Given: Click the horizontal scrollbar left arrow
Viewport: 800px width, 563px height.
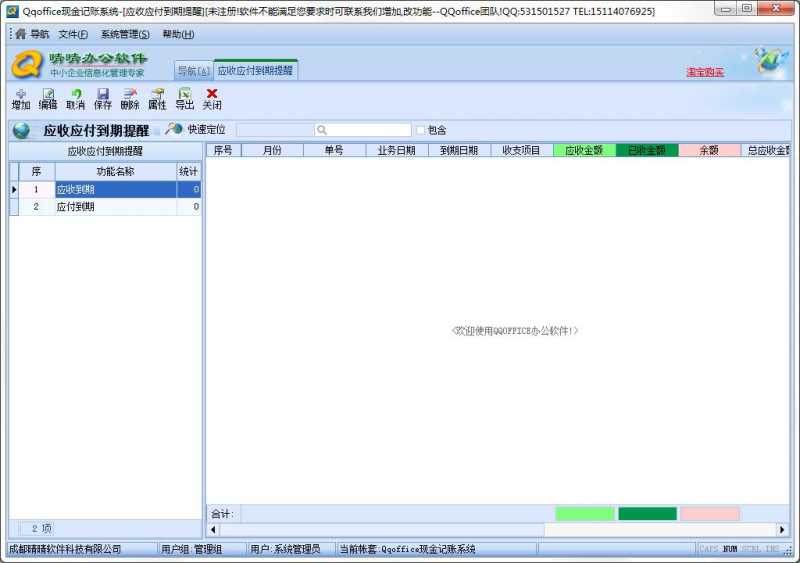Looking at the screenshot, I should 213,530.
